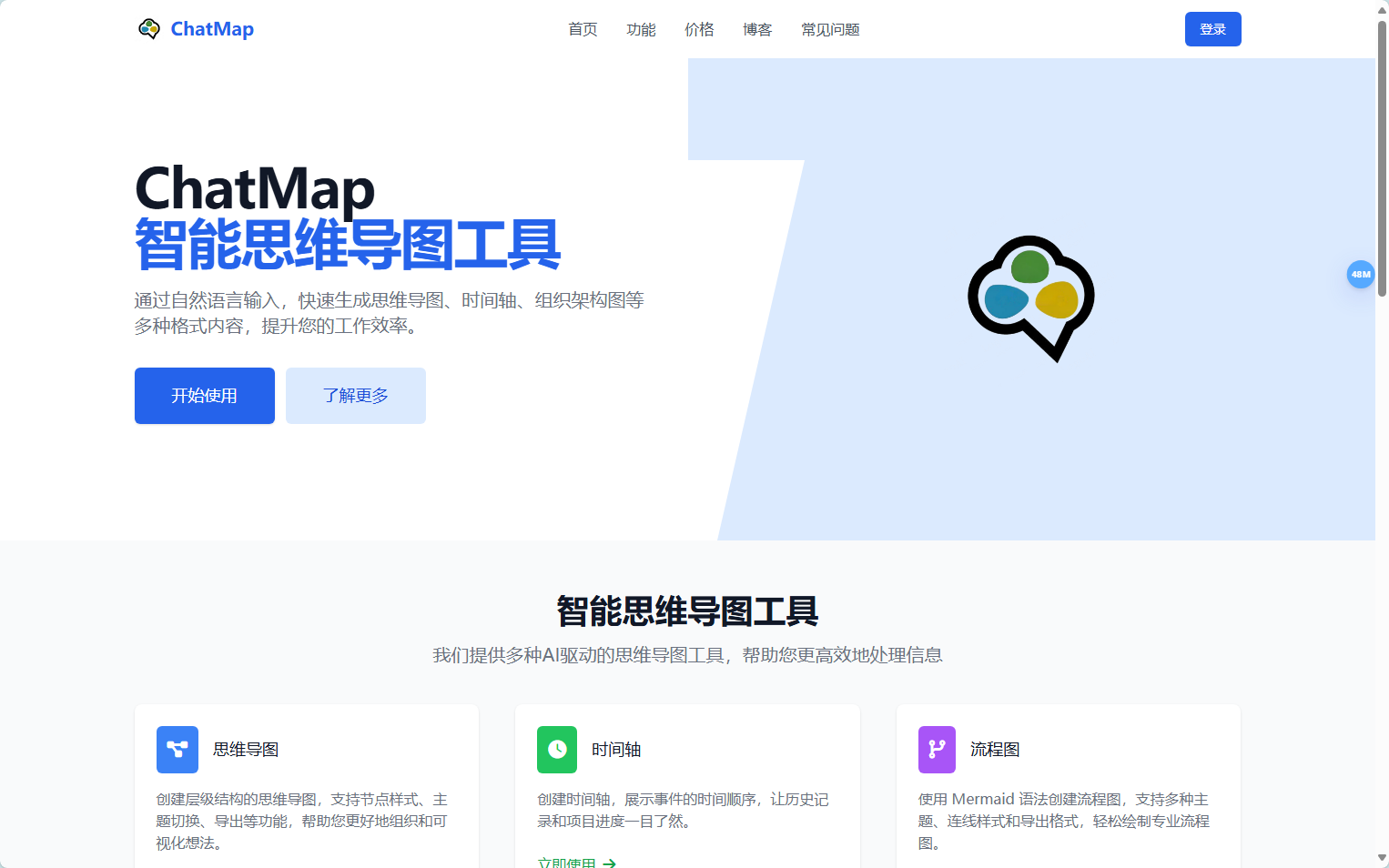The image size is (1389, 868).
Task: Click the blue 思维导图 card icon
Action: (x=177, y=750)
